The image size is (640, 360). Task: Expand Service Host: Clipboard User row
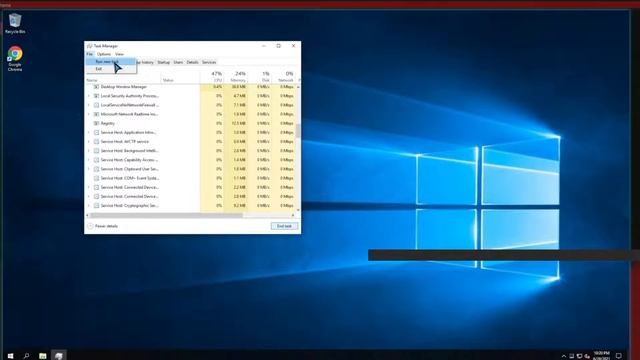pos(89,169)
